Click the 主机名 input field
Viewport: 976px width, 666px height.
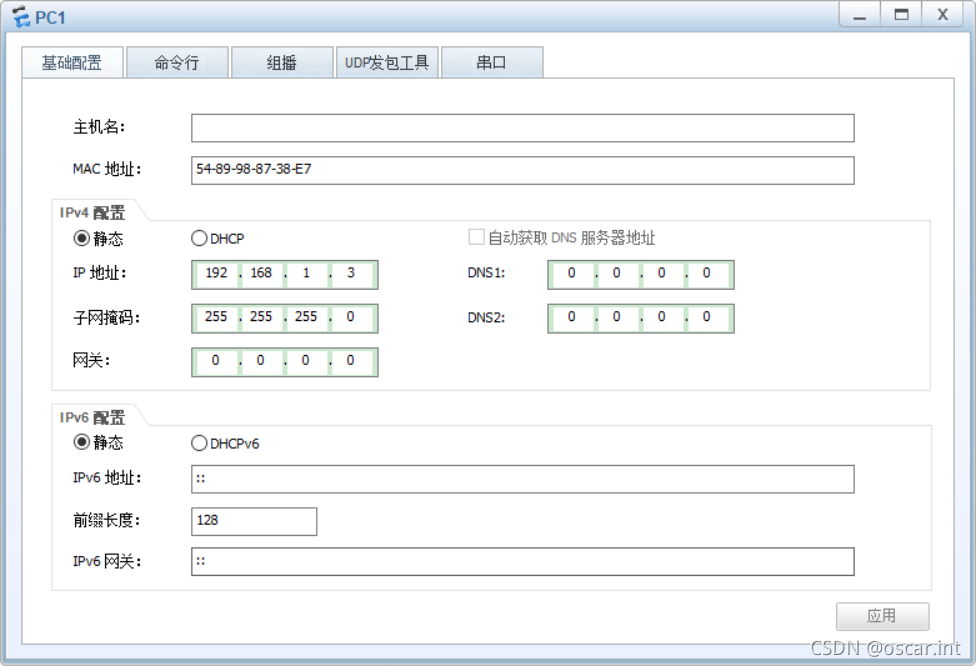pos(523,128)
